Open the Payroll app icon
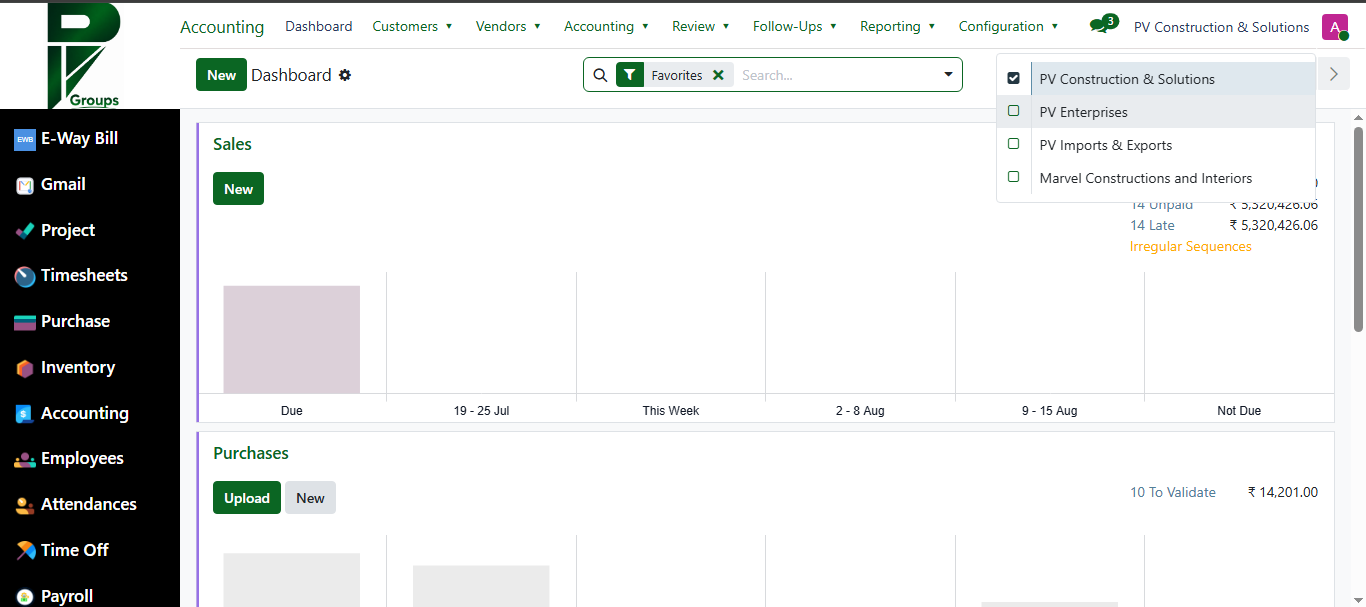 [25, 596]
